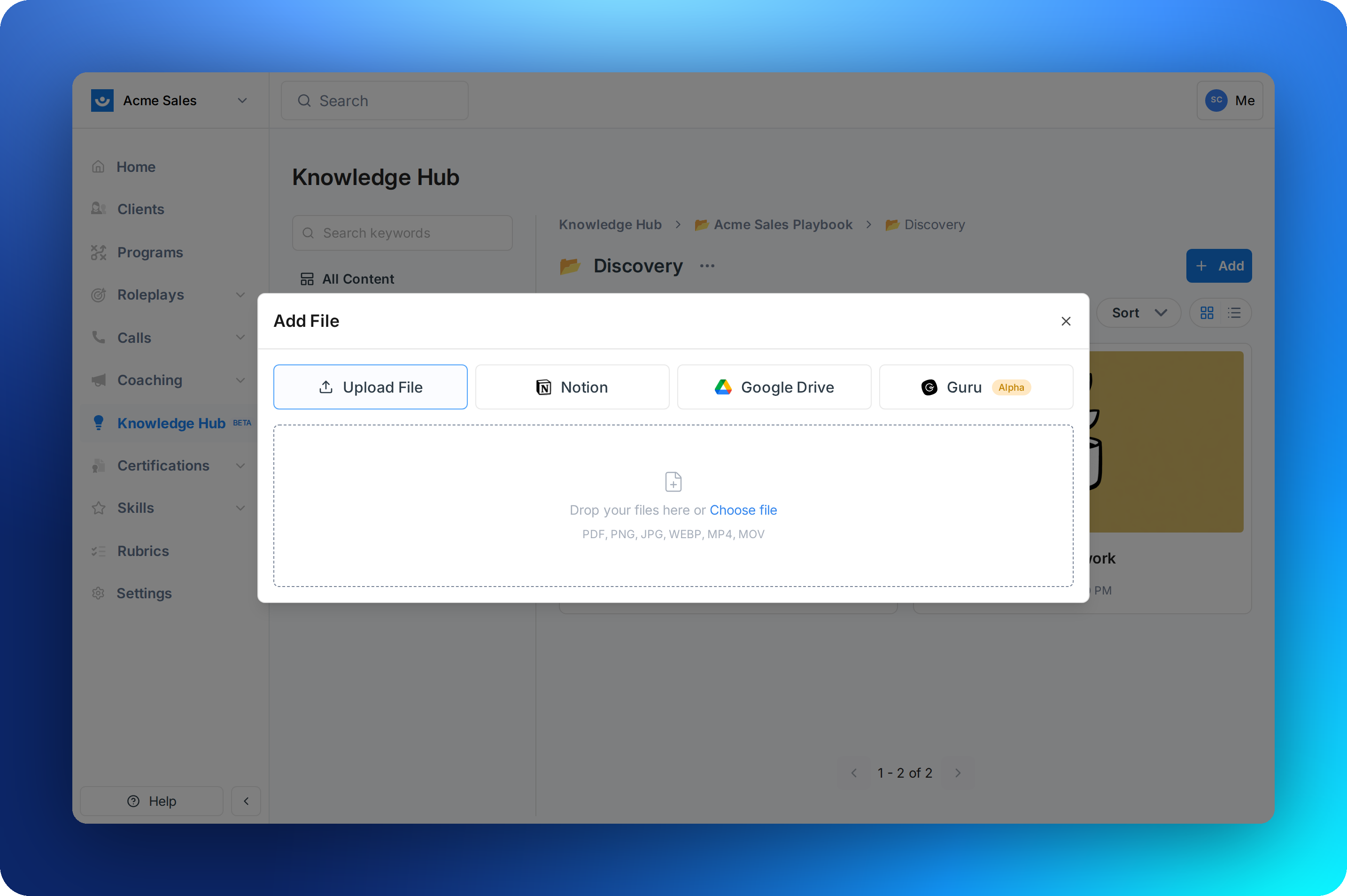Choose the Google Drive source tab
Image resolution: width=1347 pixels, height=896 pixels.
tap(774, 387)
